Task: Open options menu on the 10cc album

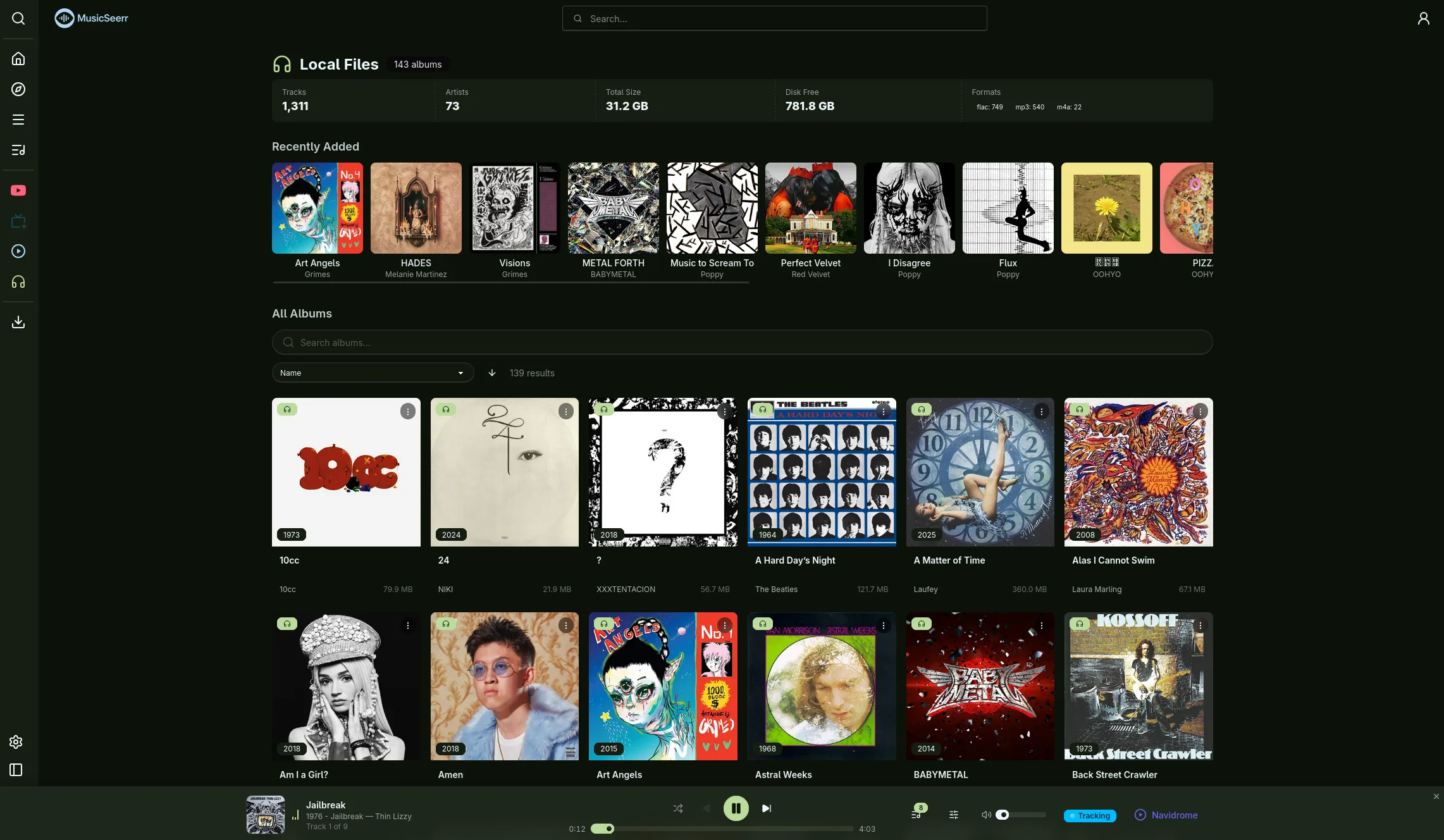Action: coord(407,411)
